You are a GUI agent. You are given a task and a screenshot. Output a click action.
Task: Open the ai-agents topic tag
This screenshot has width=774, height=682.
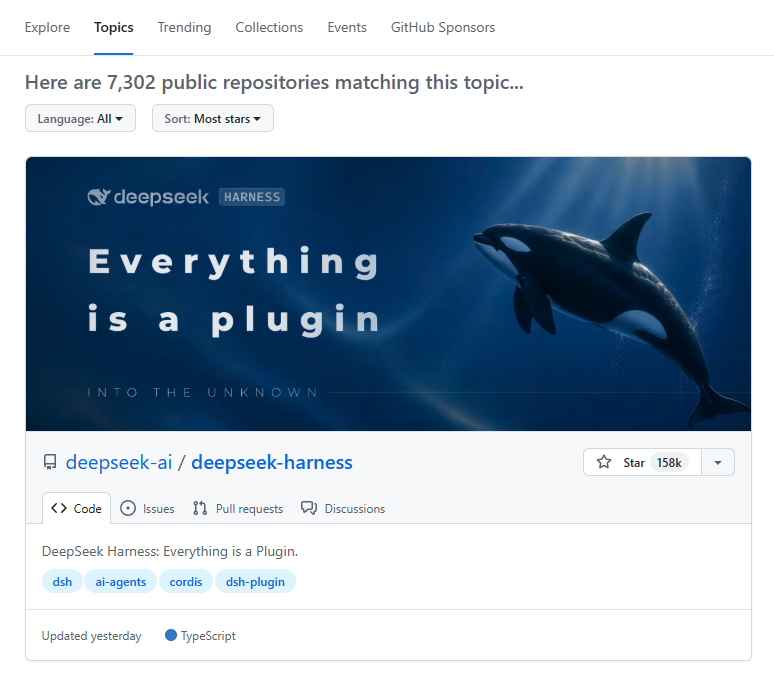(120, 581)
